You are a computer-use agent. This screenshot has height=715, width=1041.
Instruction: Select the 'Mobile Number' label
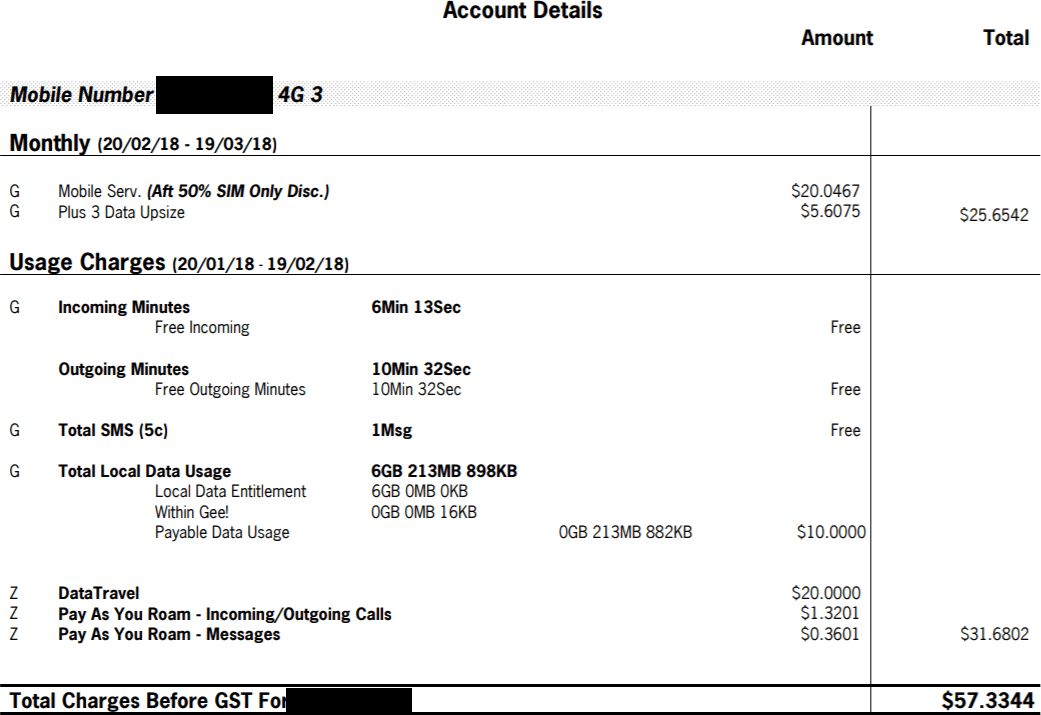click(82, 95)
